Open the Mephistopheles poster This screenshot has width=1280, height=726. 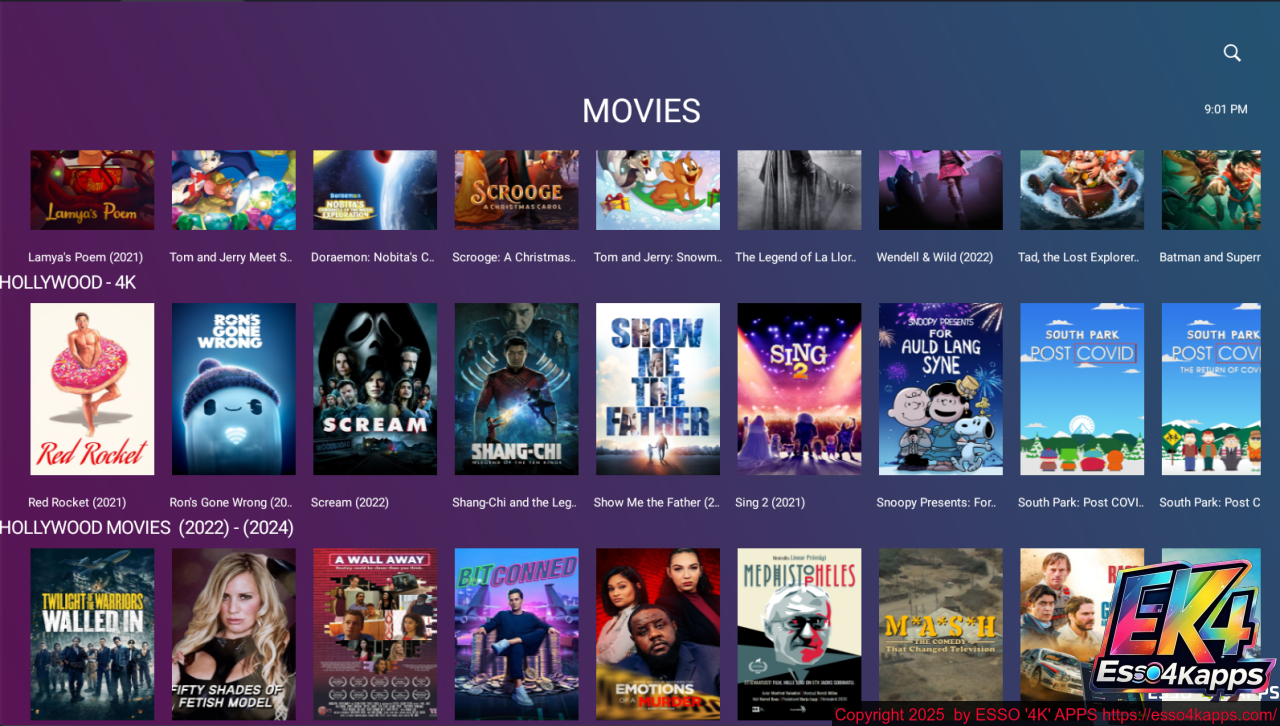799,634
